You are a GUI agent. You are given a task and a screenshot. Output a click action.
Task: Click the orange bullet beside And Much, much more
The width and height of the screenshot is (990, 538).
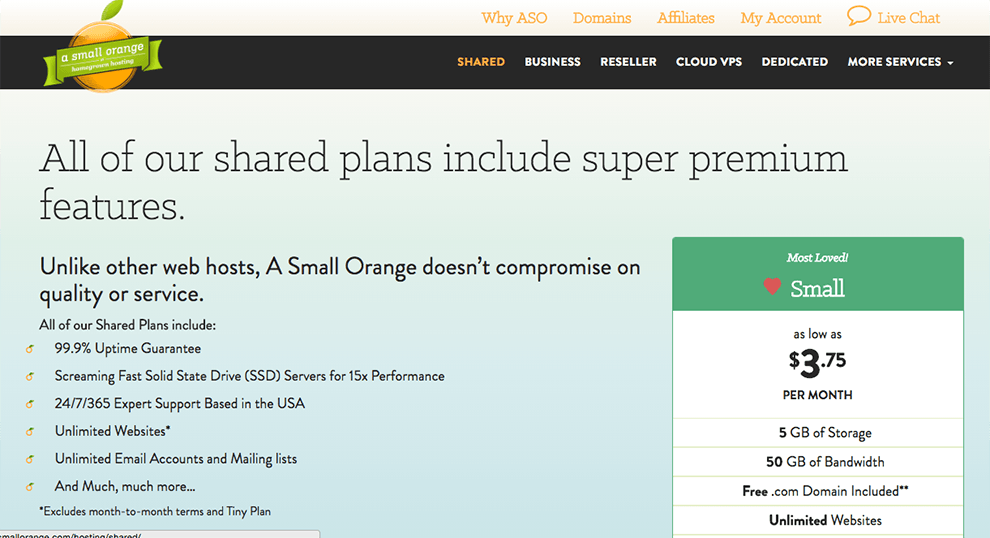(x=29, y=487)
